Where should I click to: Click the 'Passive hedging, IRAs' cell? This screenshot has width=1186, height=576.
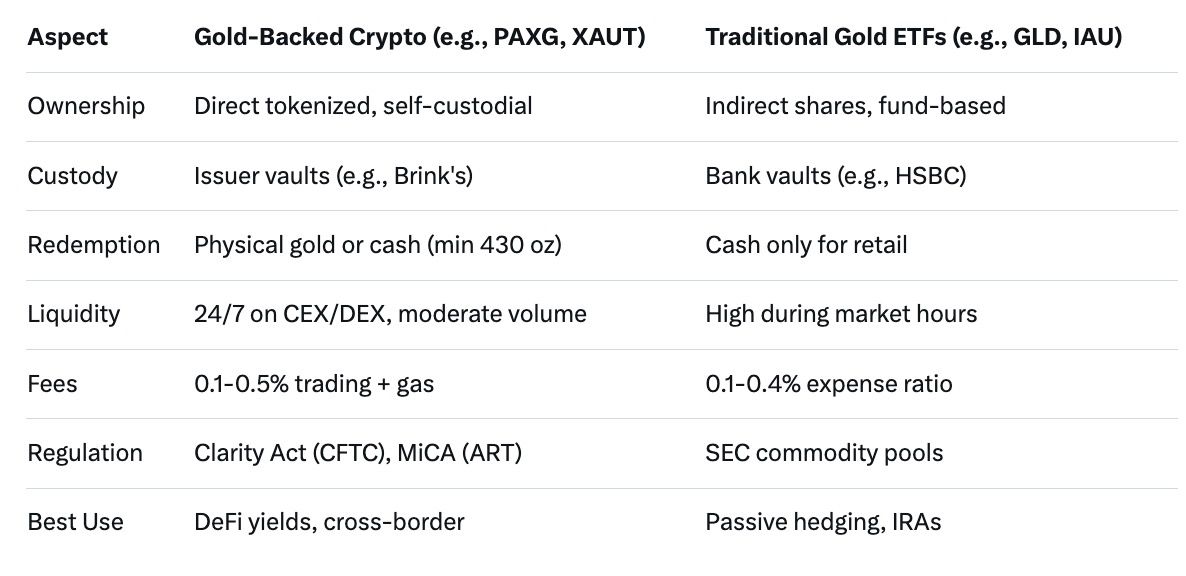pos(823,522)
